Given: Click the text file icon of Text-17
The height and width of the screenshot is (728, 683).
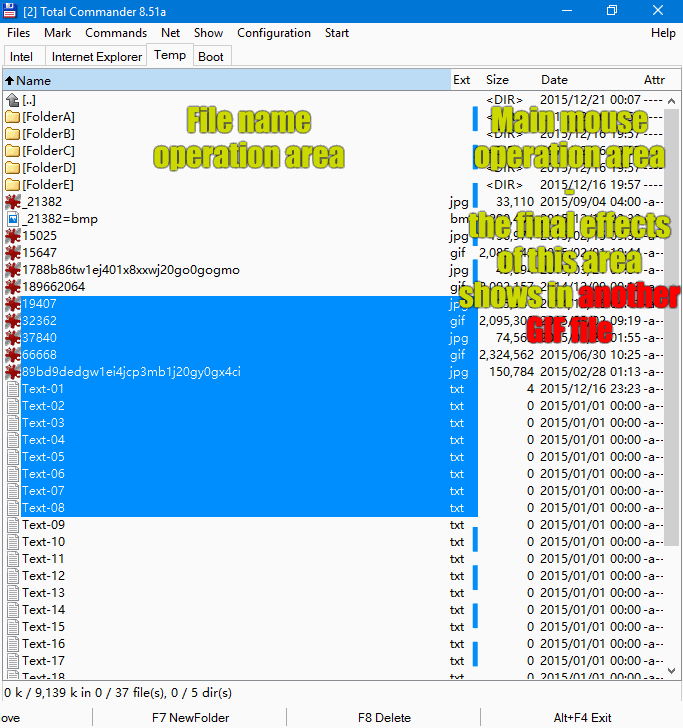Looking at the screenshot, I should pos(13,661).
